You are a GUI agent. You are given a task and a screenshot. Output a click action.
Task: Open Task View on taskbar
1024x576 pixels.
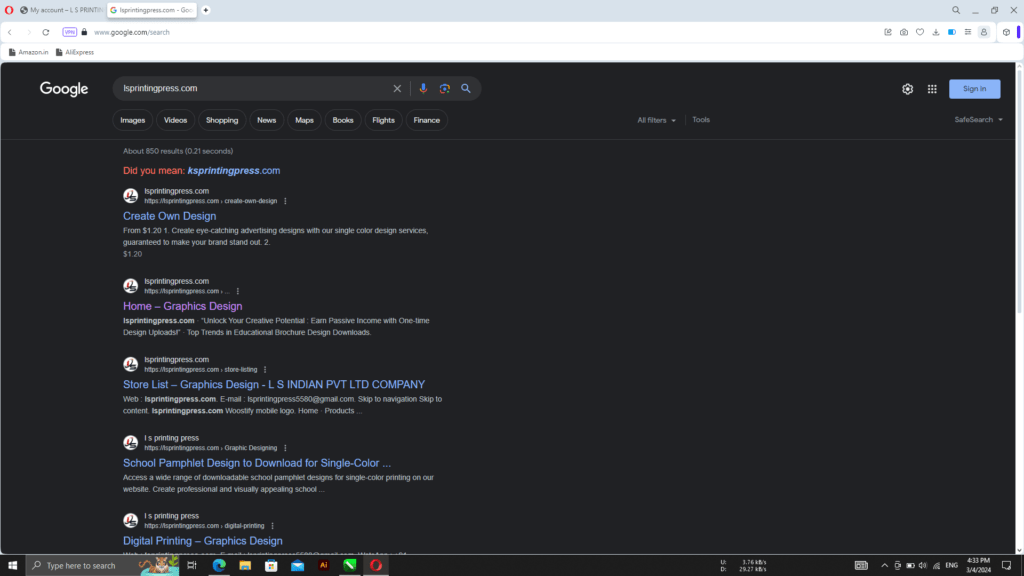tap(191, 566)
